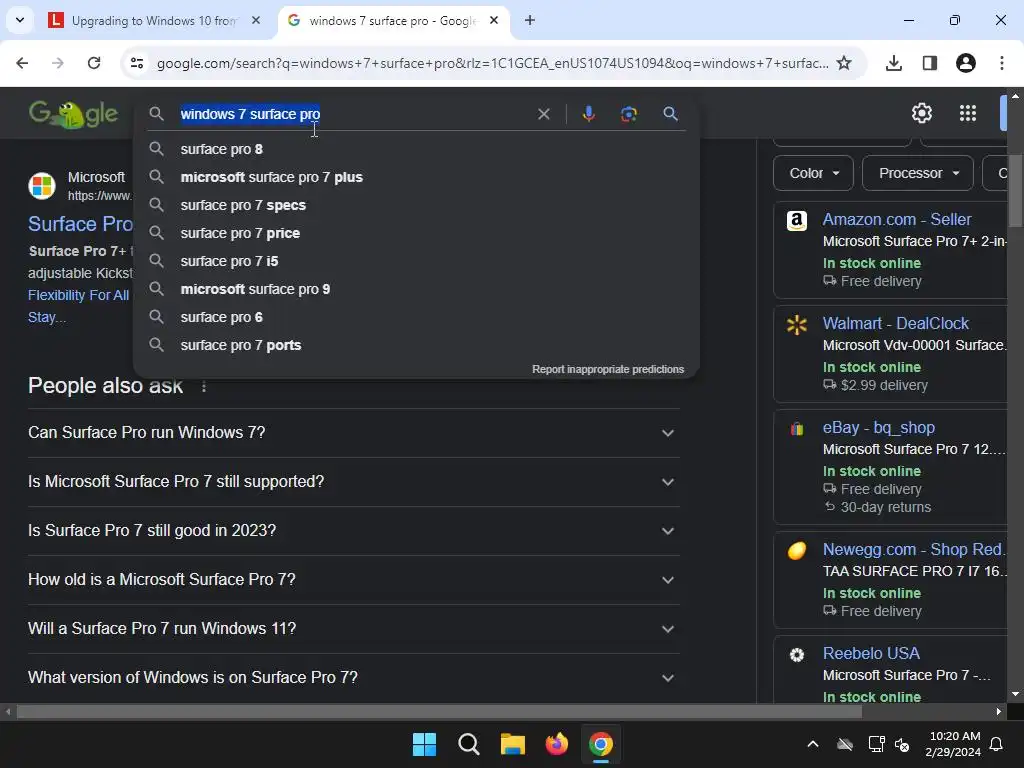This screenshot has width=1024, height=768.
Task: Open the Surface Pro result title
Action: pos(80,224)
